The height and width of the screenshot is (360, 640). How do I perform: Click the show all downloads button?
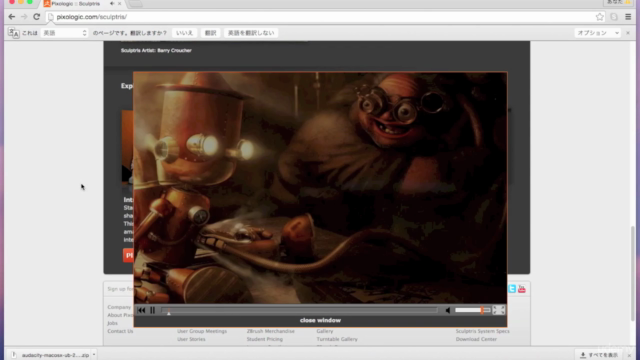tap(599, 355)
